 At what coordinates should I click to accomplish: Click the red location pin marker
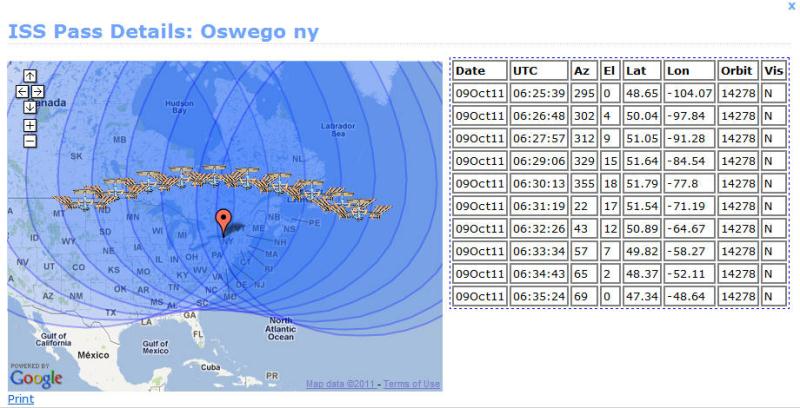pyautogui.click(x=223, y=222)
